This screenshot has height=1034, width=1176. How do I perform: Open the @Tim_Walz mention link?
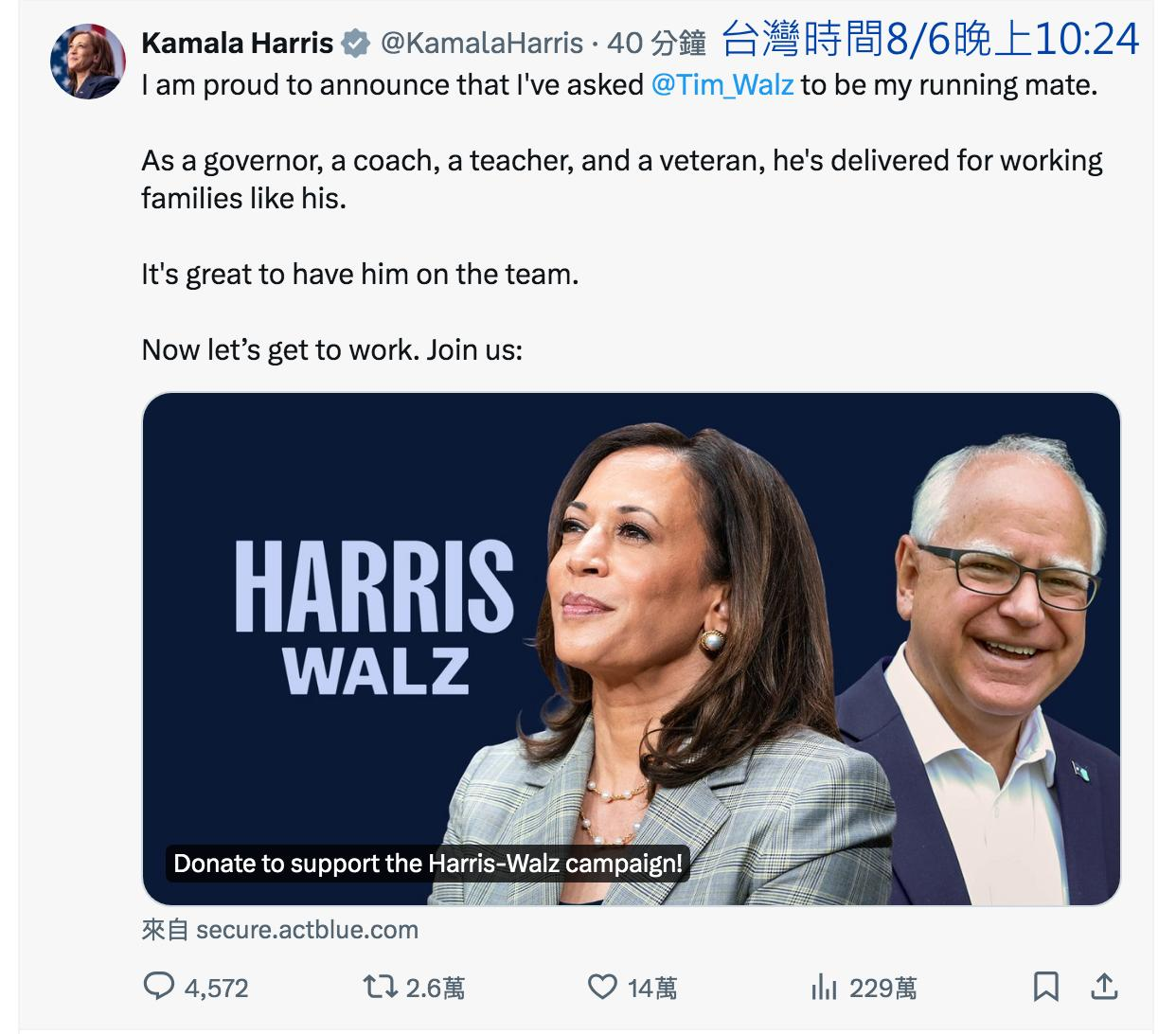tap(722, 85)
